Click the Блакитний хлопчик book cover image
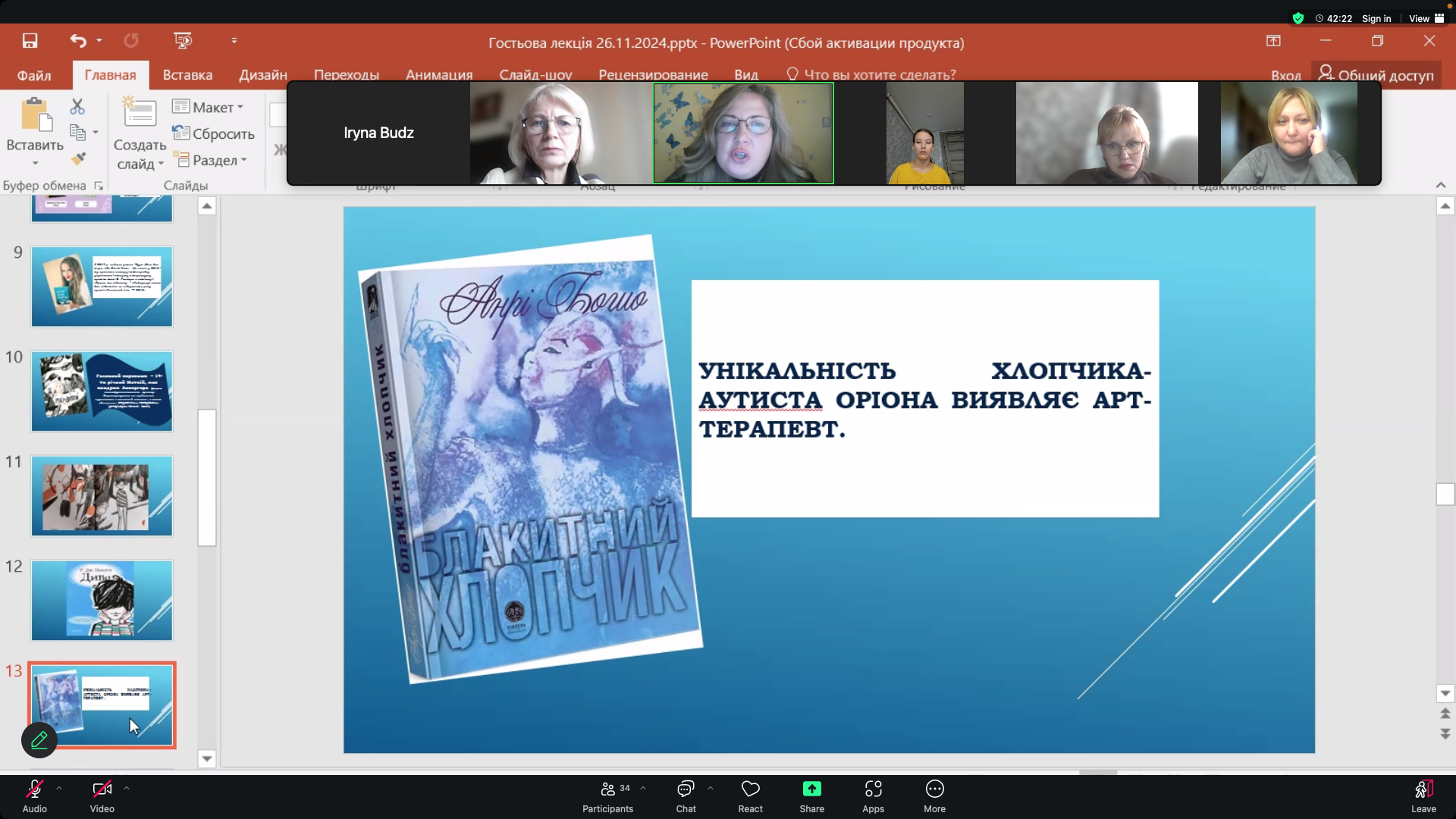The width and height of the screenshot is (1456, 819). click(x=531, y=459)
